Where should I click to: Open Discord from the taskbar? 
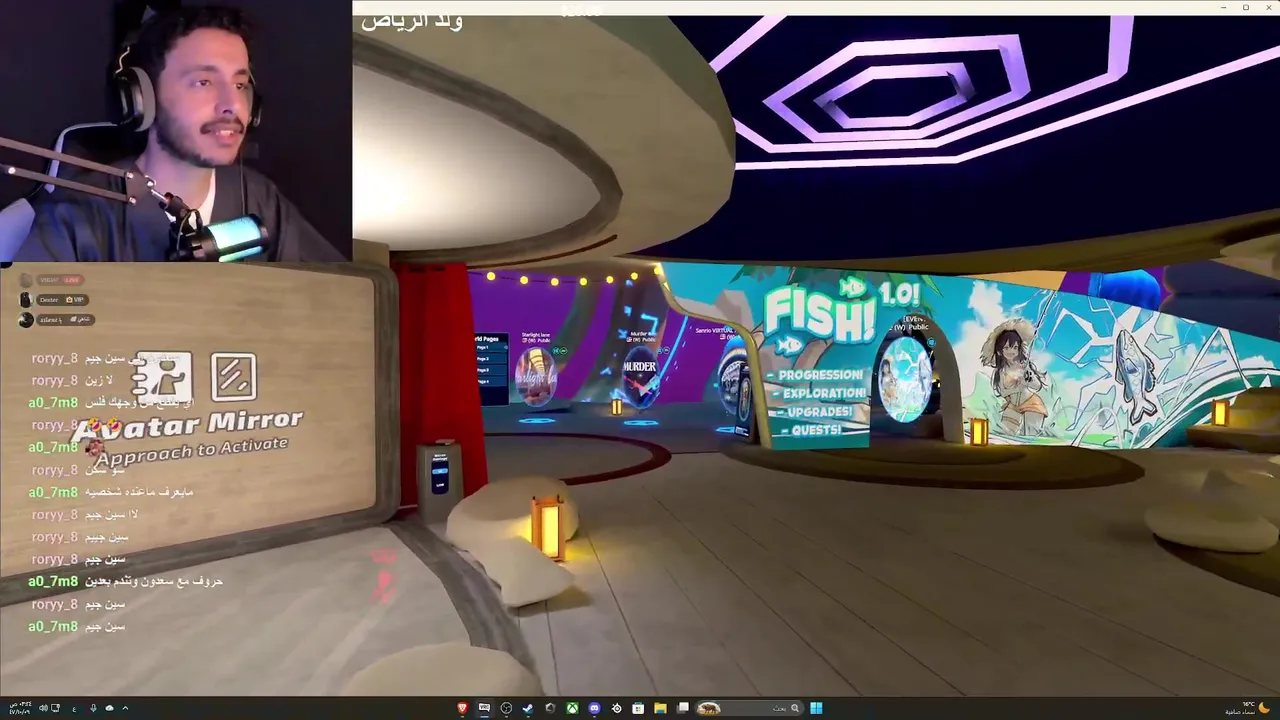594,708
